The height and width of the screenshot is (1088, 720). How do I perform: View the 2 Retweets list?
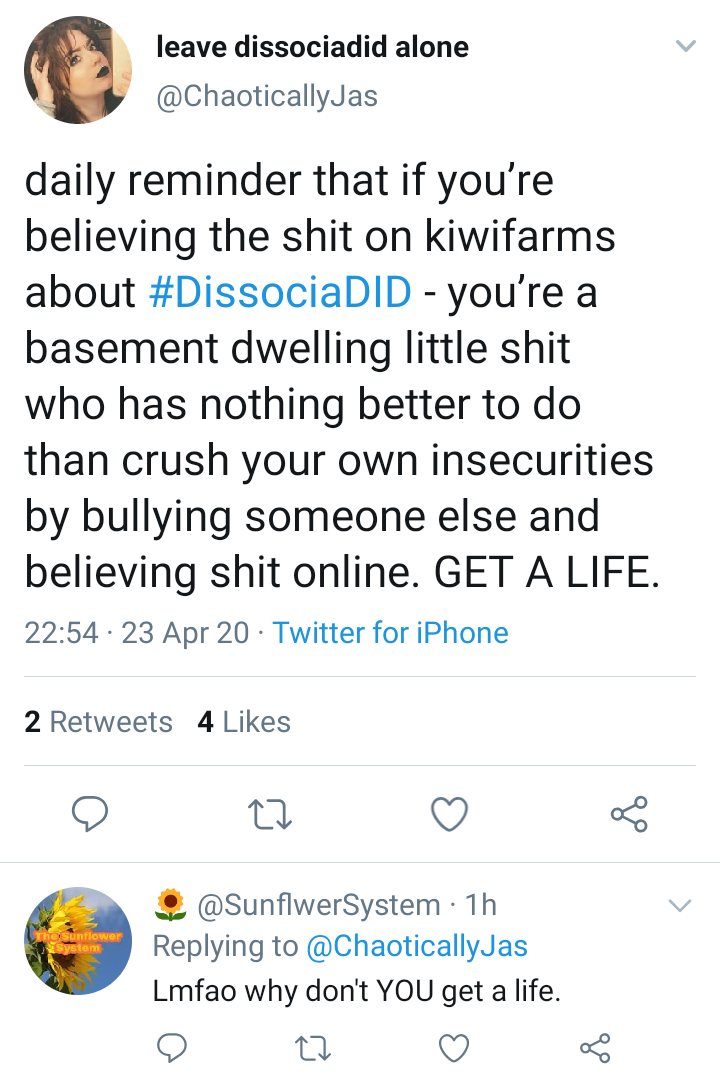[x=98, y=722]
